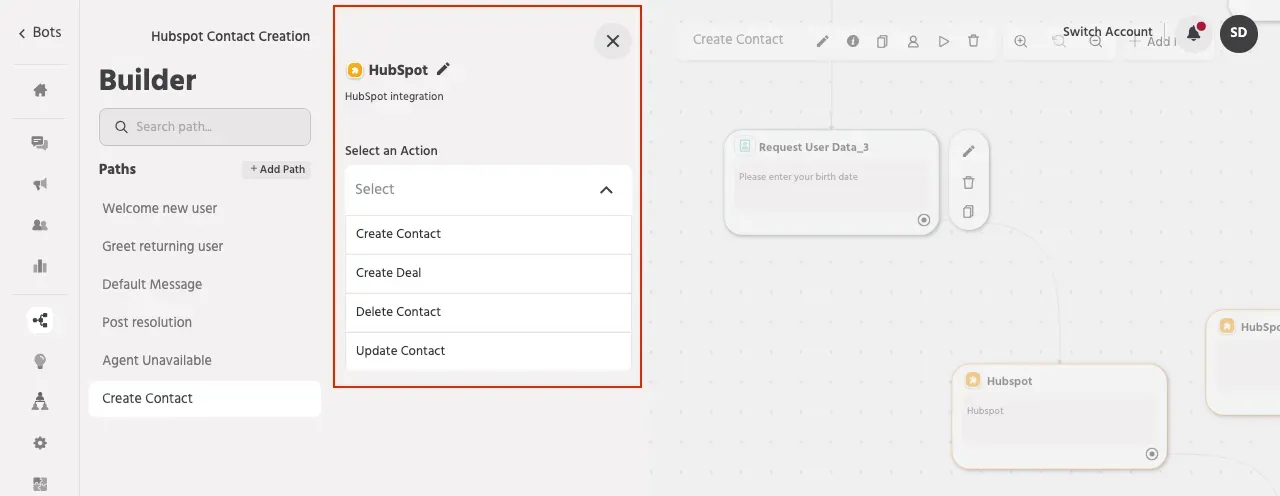Edit Request User Data_3 node with pencil
Screen dimensions: 1280x496
[x=968, y=152]
